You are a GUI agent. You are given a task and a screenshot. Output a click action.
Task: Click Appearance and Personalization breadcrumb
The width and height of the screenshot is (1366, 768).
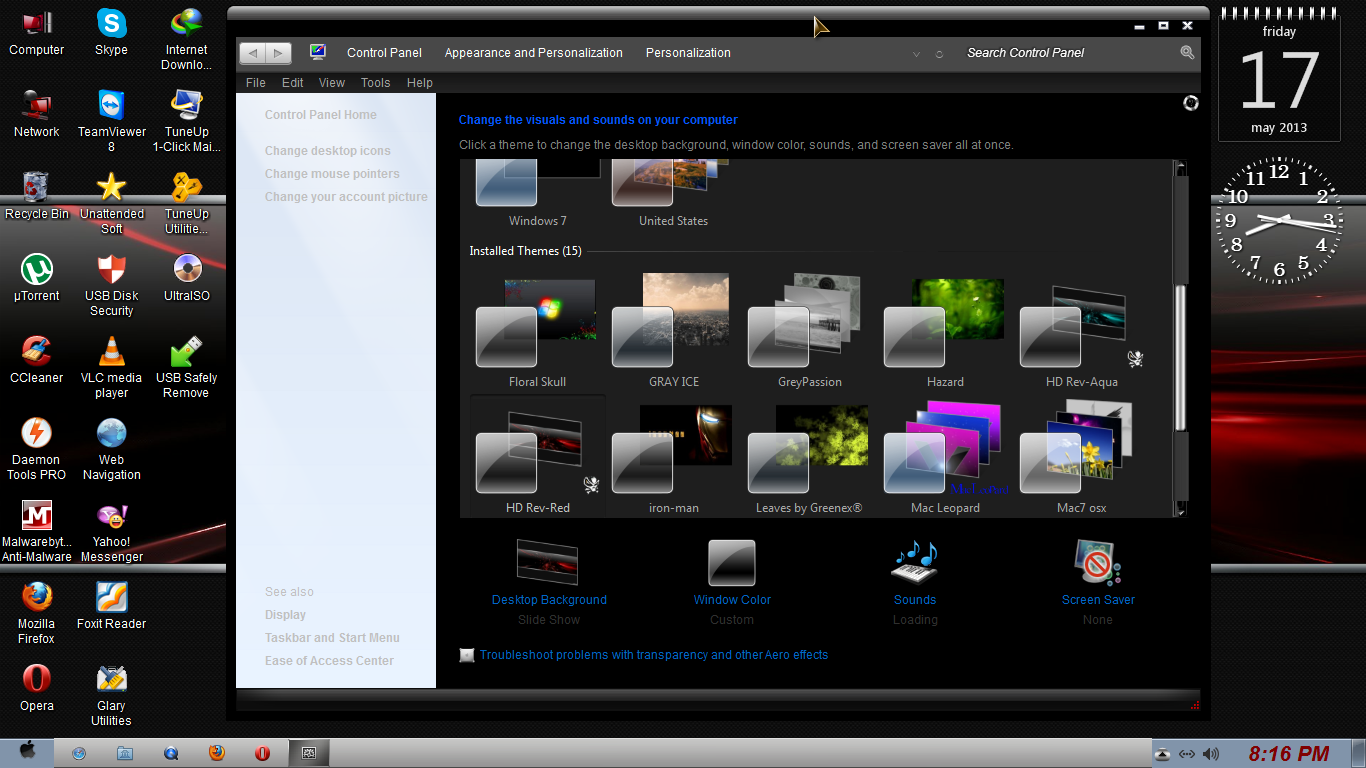pos(534,53)
